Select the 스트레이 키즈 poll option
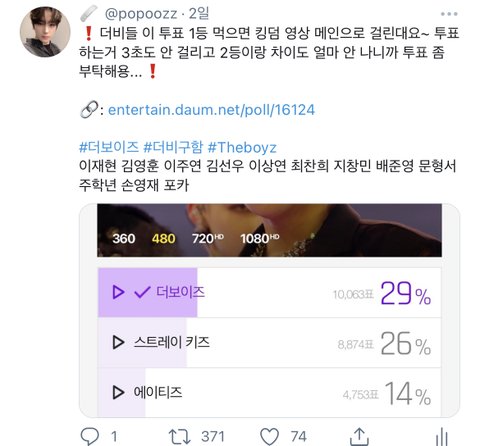Image resolution: width=480 pixels, height=446 pixels. pos(269,343)
